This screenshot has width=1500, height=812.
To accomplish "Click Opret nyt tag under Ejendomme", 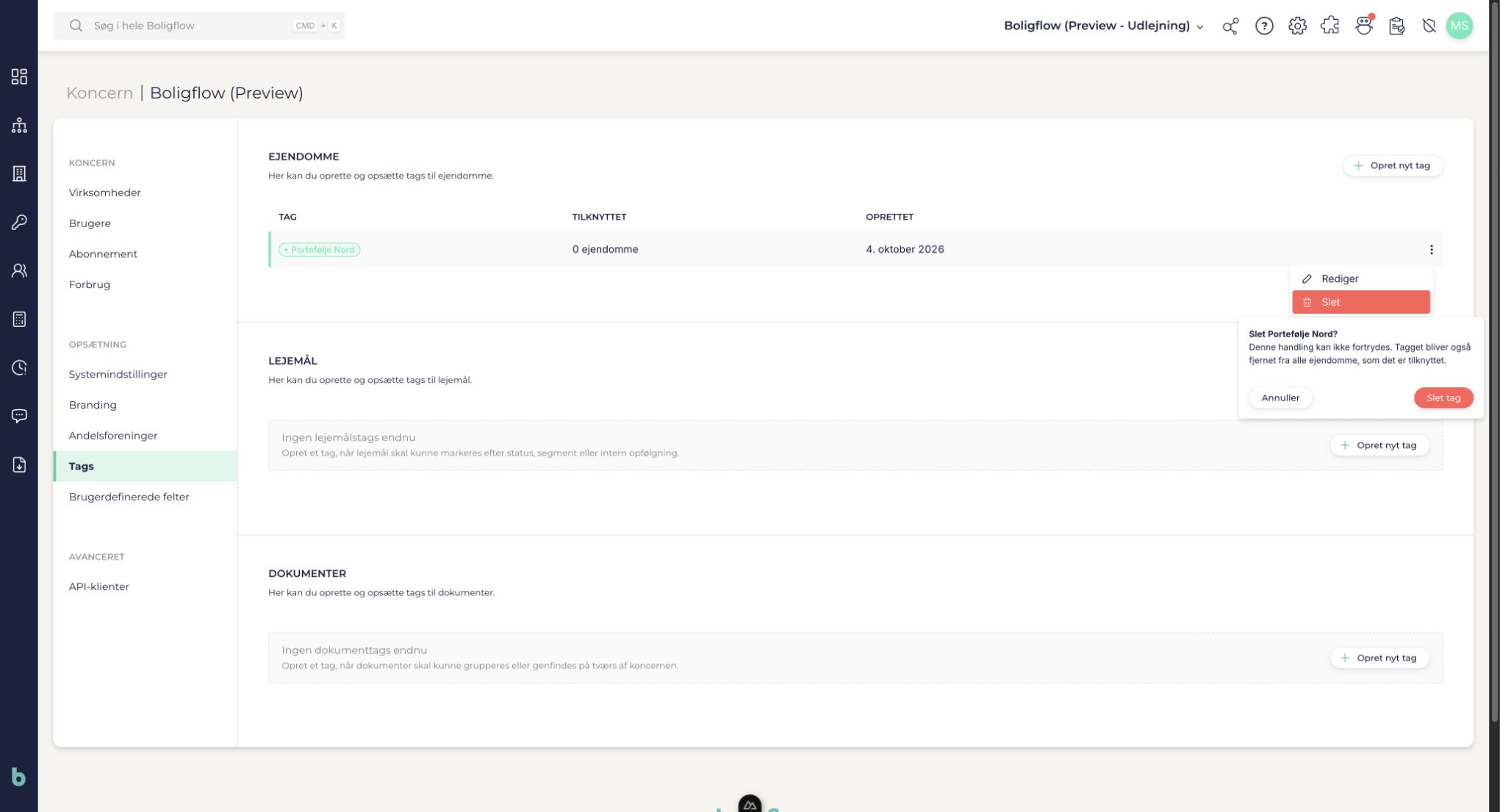I will 1393,165.
